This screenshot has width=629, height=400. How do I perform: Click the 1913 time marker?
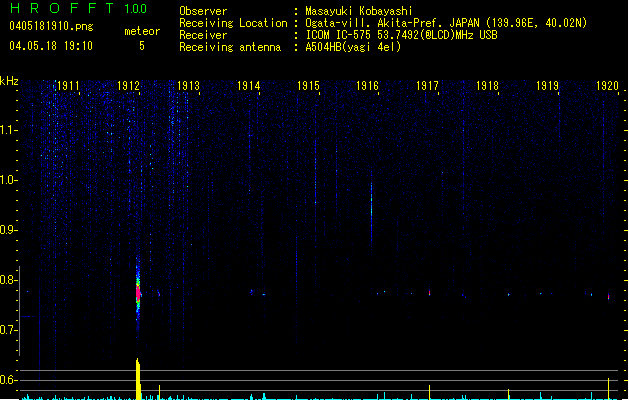click(189, 86)
